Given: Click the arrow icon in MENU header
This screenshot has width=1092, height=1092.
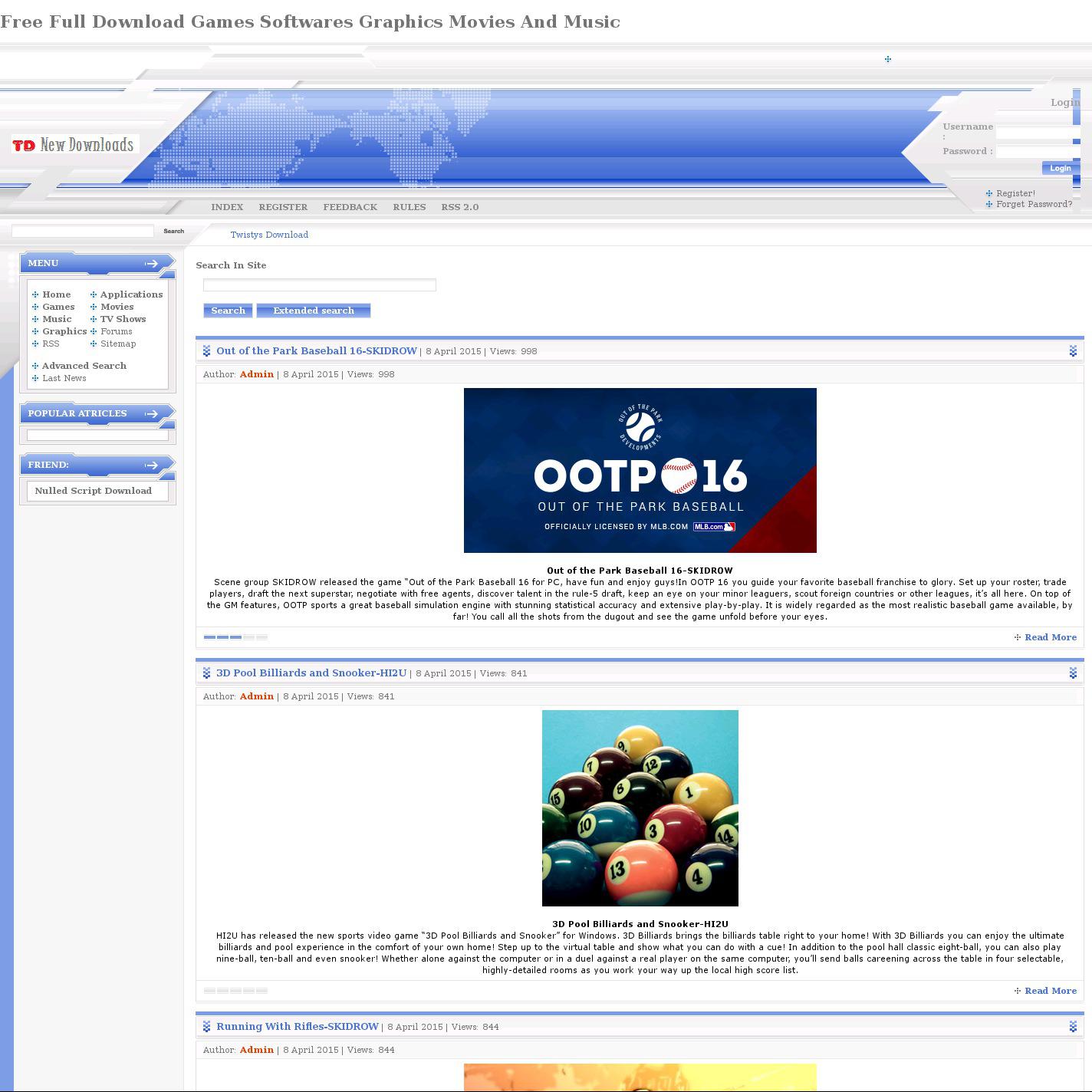Looking at the screenshot, I should 151,264.
